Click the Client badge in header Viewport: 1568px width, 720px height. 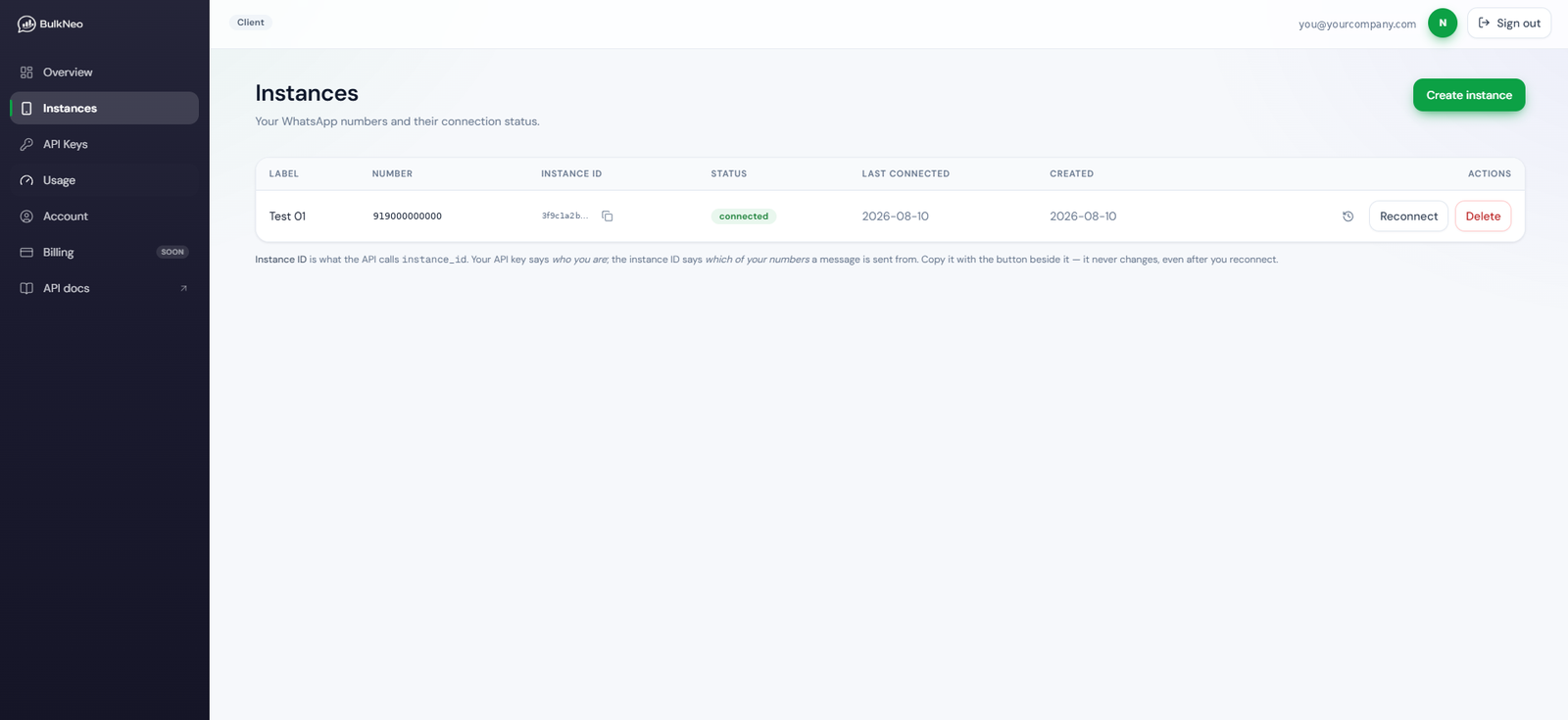coord(251,23)
